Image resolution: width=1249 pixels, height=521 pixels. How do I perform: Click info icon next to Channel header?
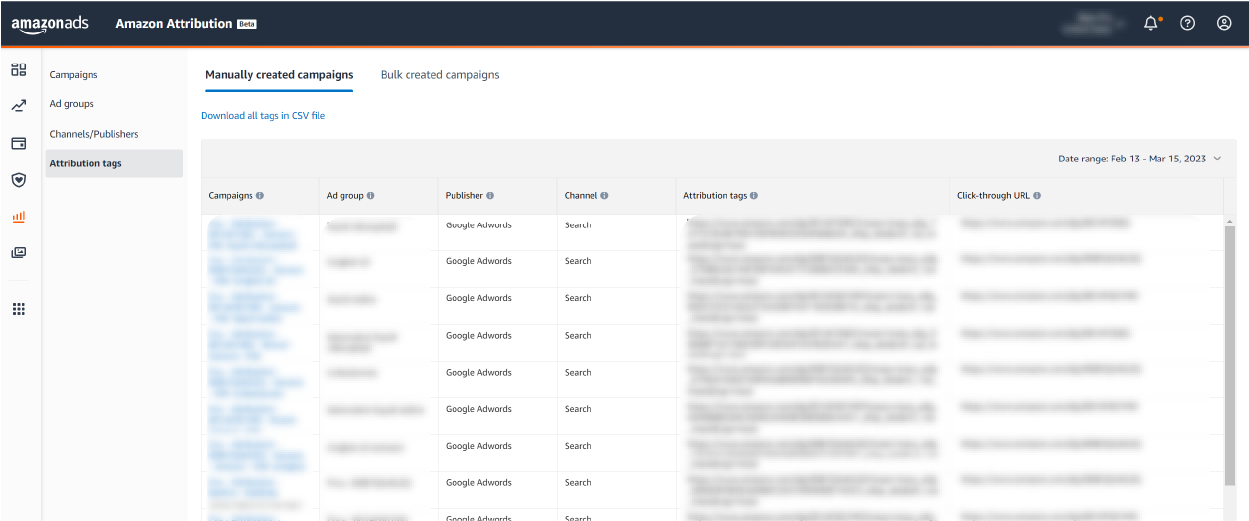(x=605, y=196)
